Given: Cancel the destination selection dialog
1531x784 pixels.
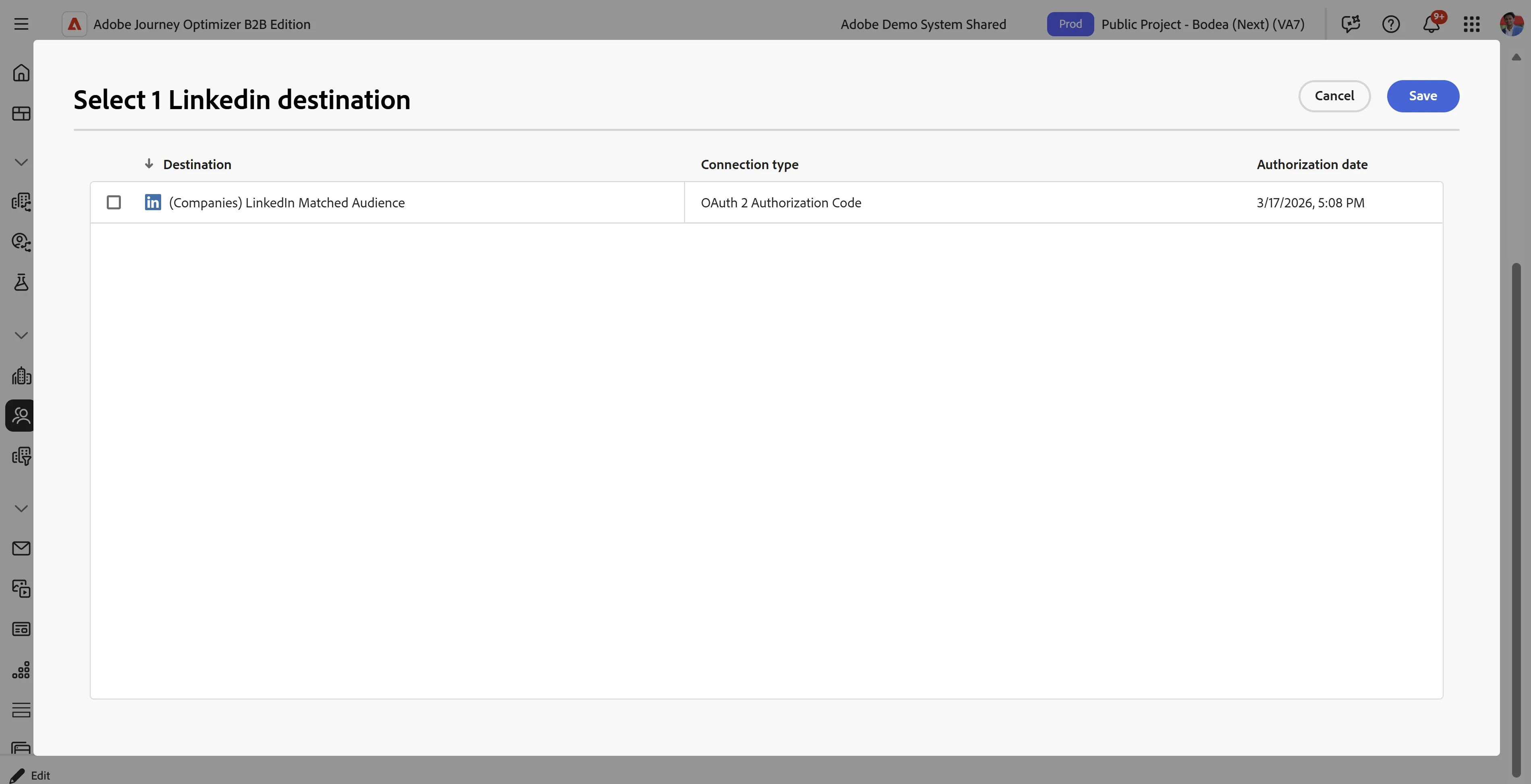Looking at the screenshot, I should (x=1334, y=96).
